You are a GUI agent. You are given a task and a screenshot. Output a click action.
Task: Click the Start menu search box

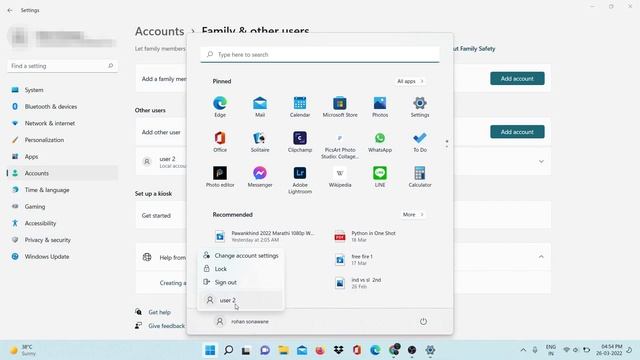[320, 54]
